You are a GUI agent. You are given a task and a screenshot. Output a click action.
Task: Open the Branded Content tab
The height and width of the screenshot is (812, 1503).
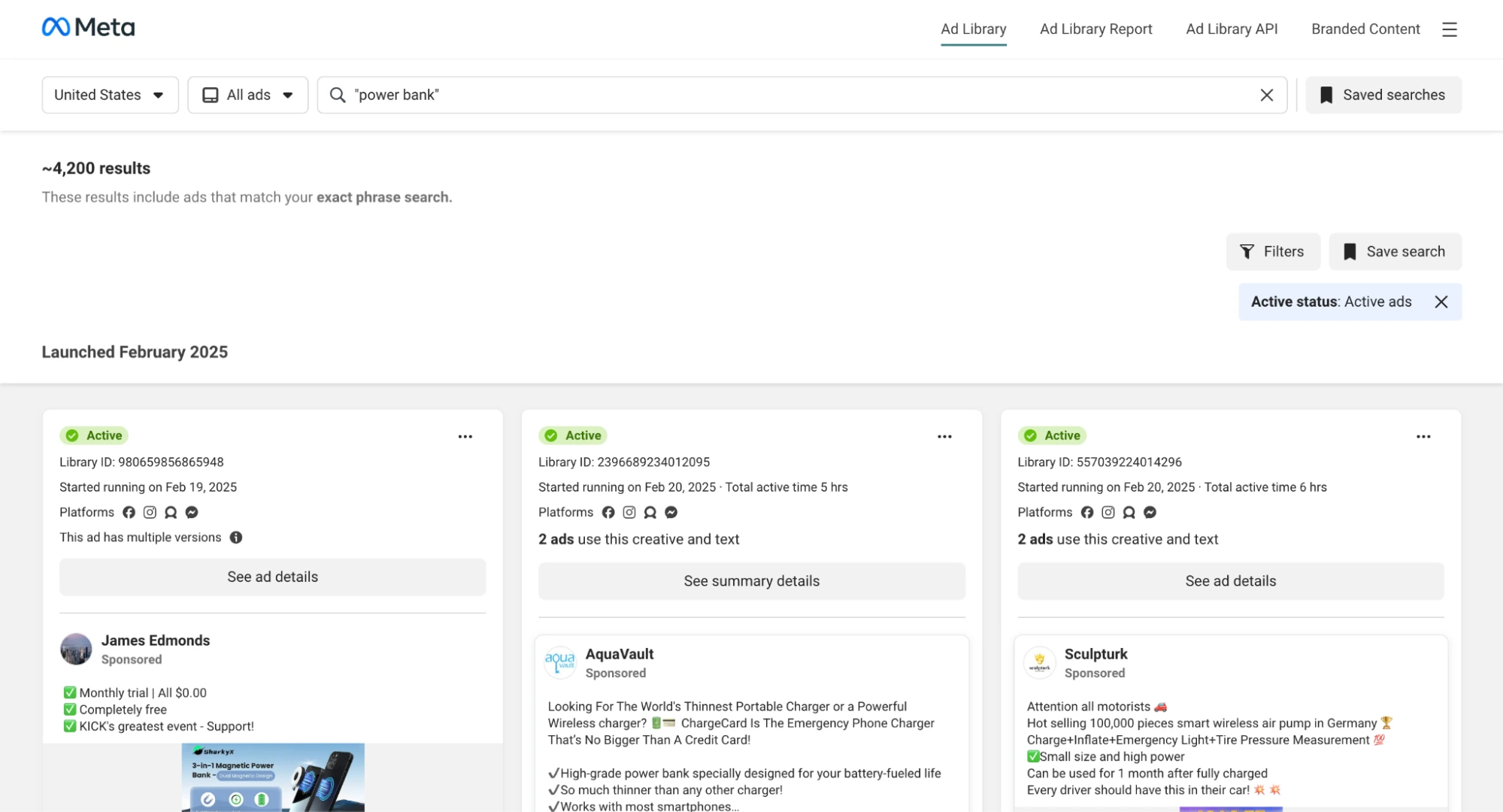point(1365,29)
